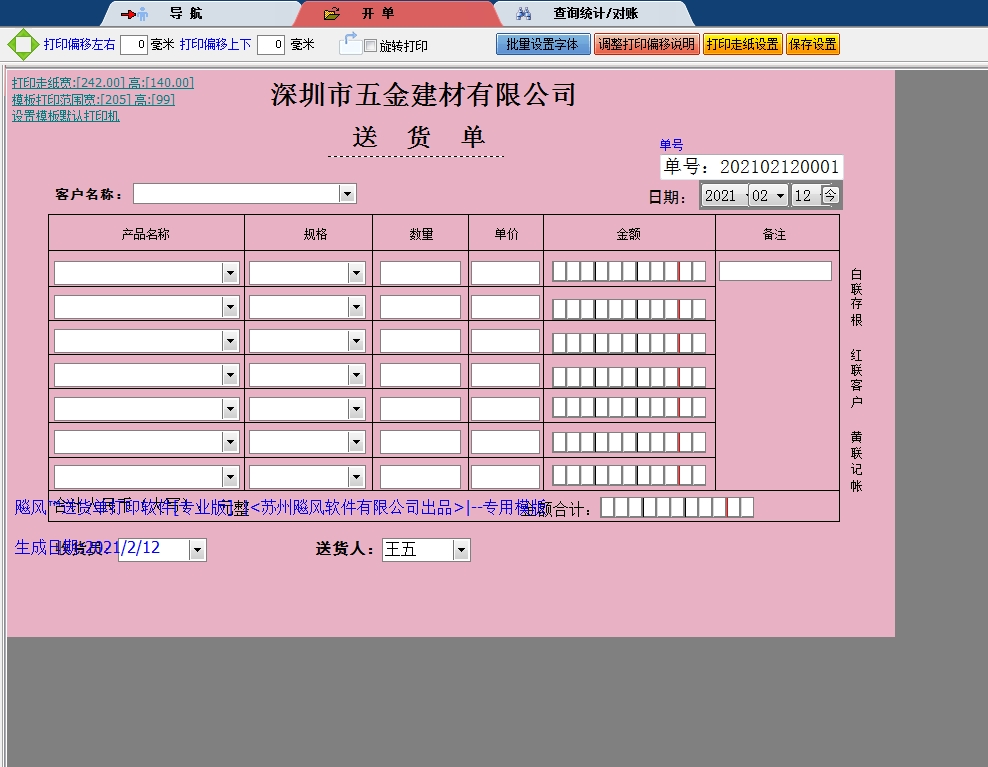Viewport: 988px width, 767px height.
Task: Open the month dropdown showing 02
Action: 779,194
